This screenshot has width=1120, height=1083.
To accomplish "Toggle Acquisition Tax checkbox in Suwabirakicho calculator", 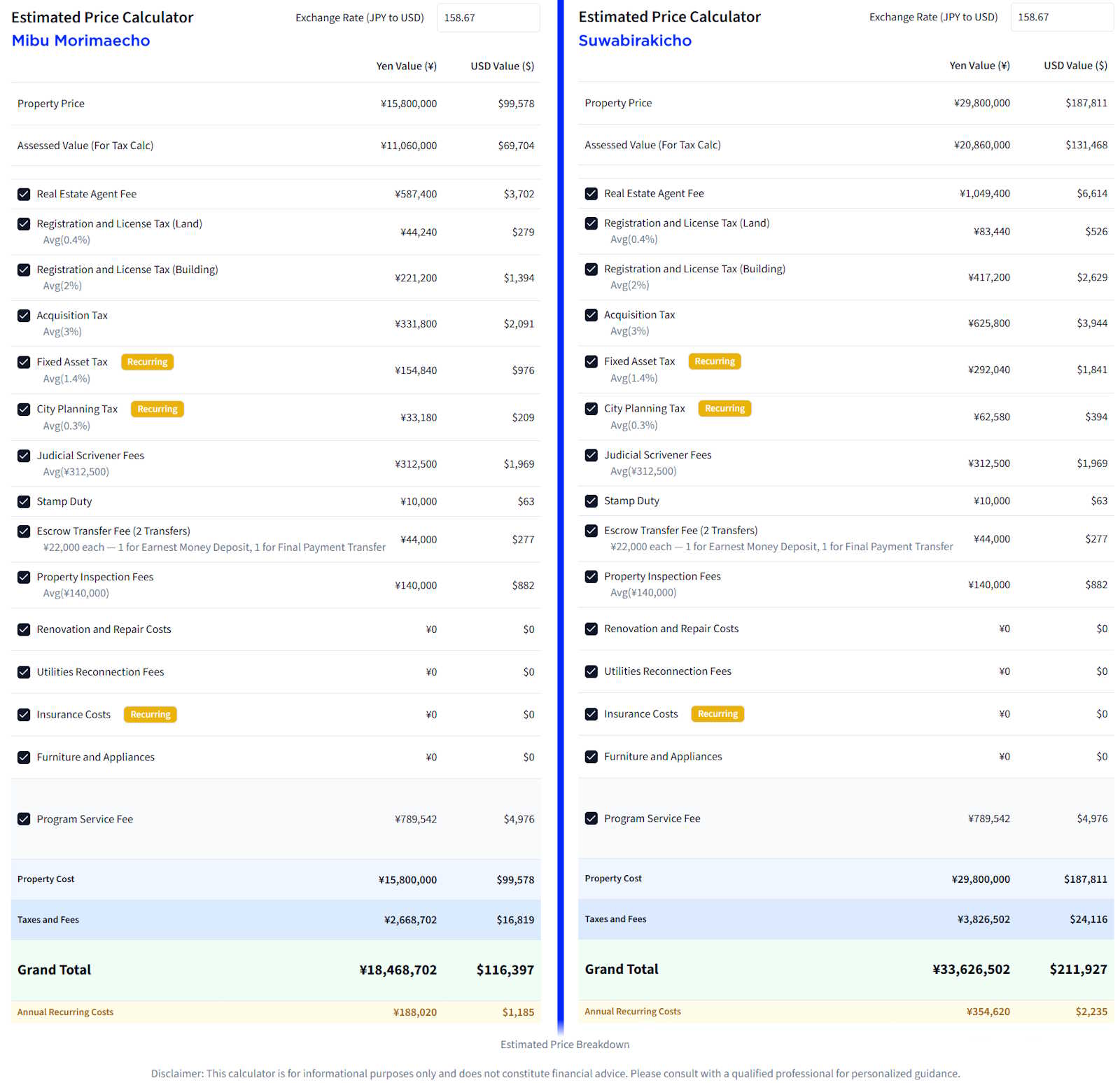I will coord(591,315).
